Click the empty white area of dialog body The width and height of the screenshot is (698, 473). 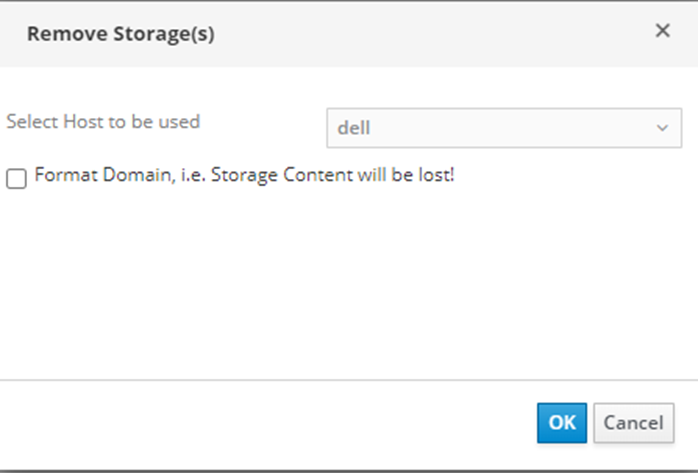[x=349, y=285]
